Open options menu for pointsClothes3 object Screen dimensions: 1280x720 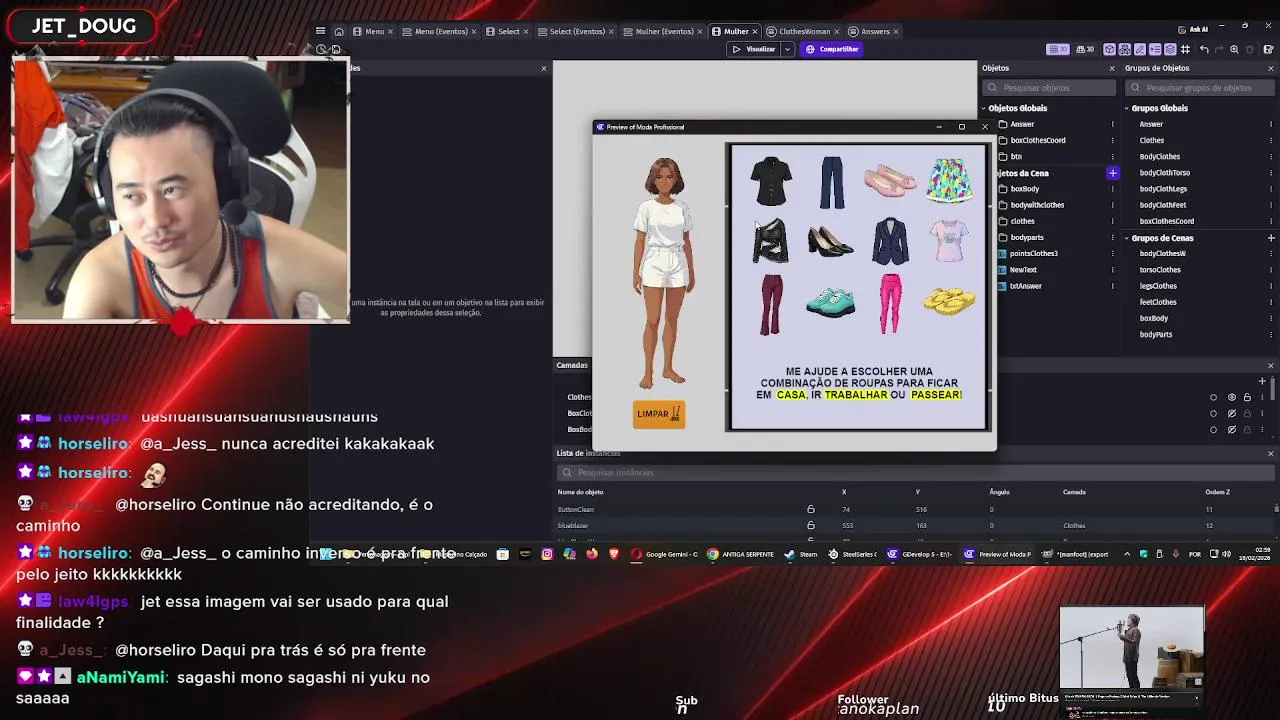(x=1112, y=254)
